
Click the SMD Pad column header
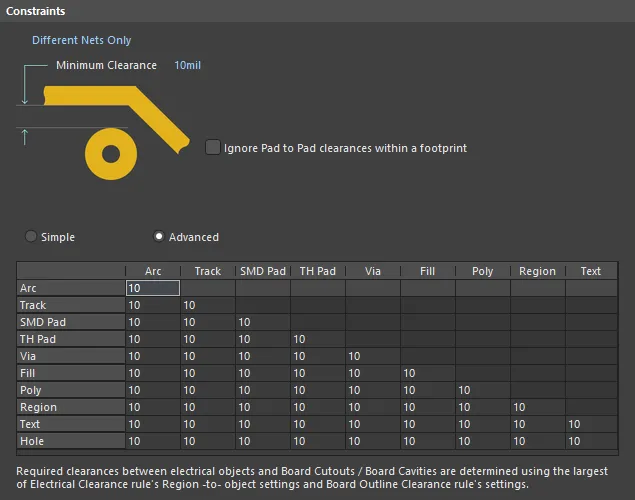263,271
